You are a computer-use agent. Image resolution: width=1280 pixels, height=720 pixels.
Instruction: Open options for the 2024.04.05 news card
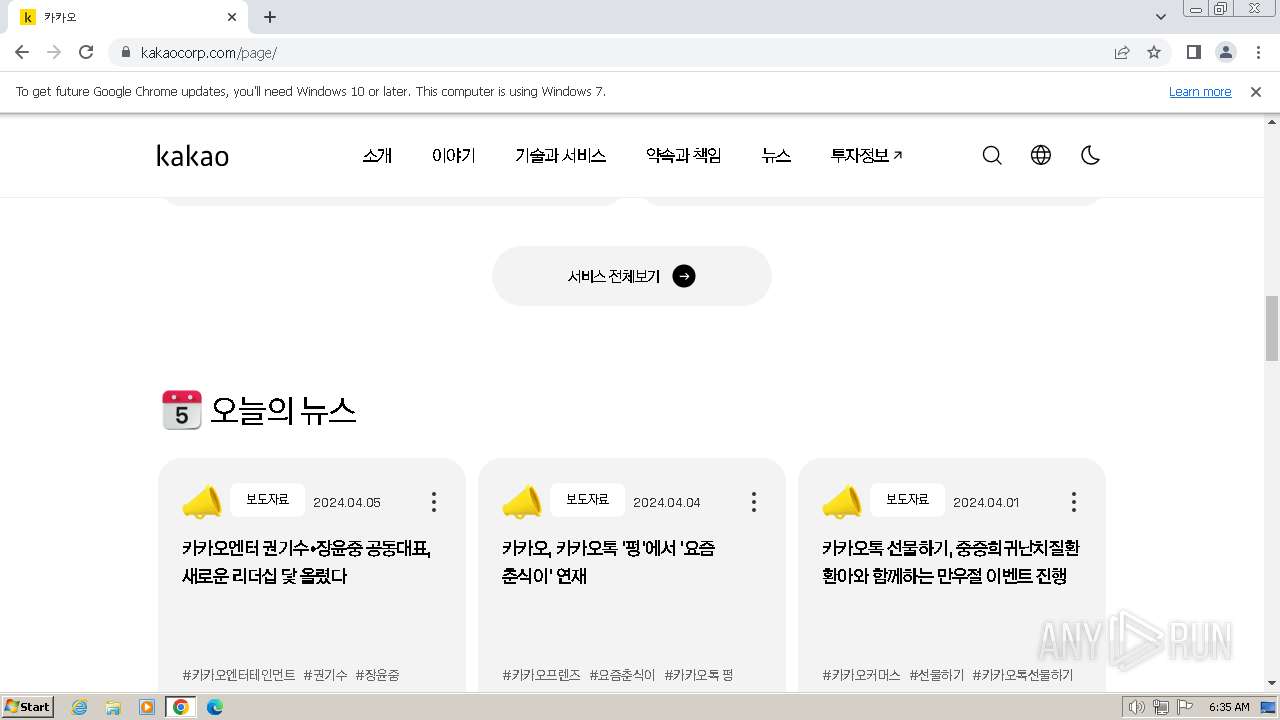(434, 502)
